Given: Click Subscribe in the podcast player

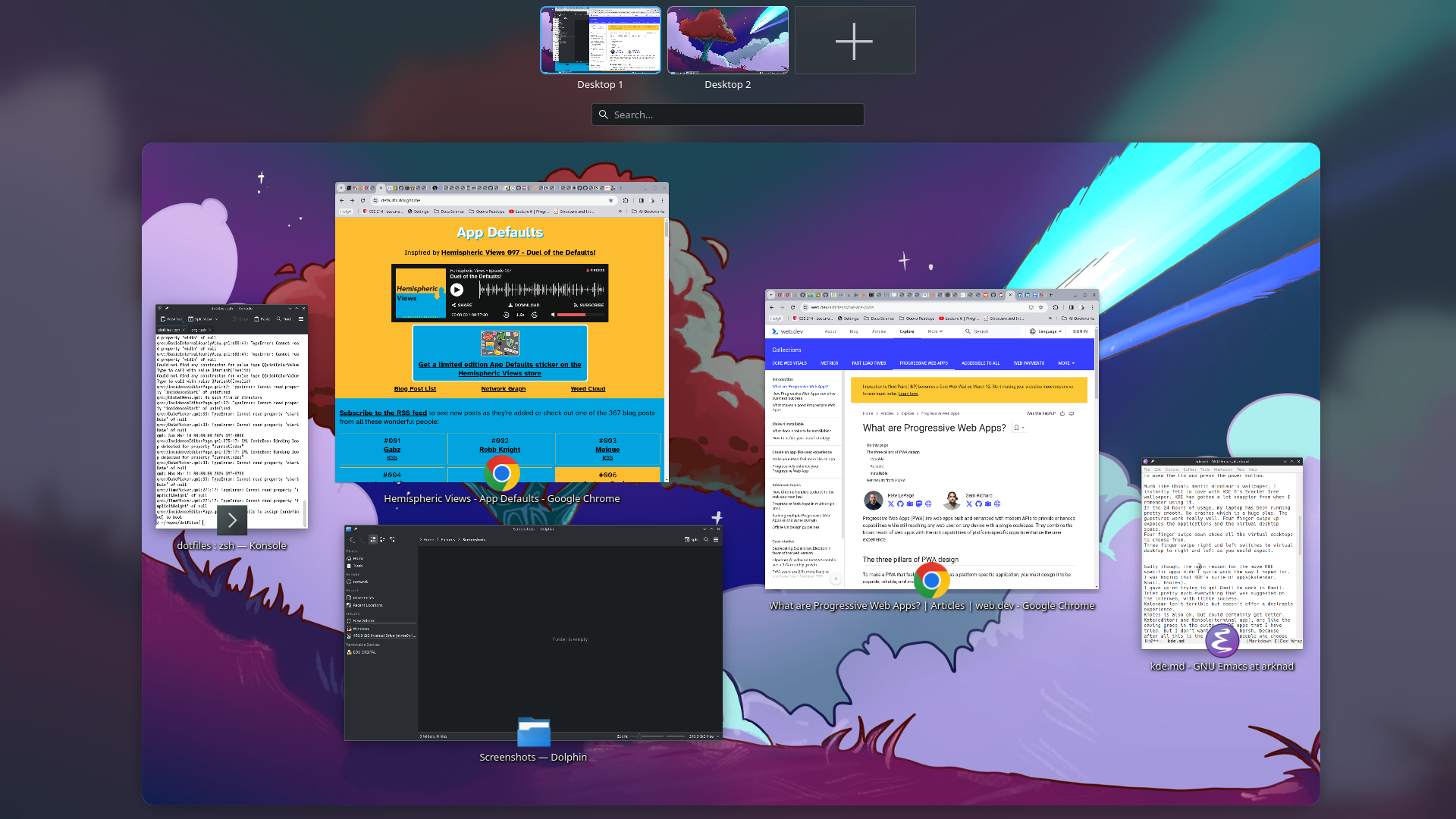Looking at the screenshot, I should (588, 305).
